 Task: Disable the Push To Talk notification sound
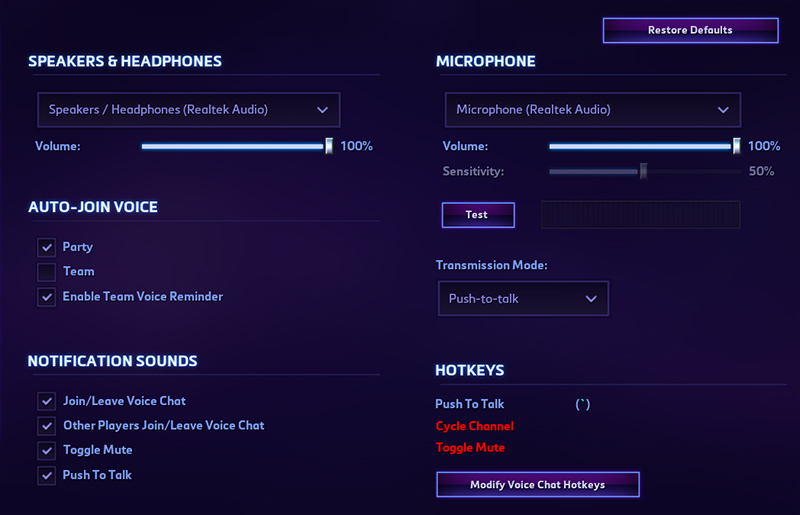[46, 476]
